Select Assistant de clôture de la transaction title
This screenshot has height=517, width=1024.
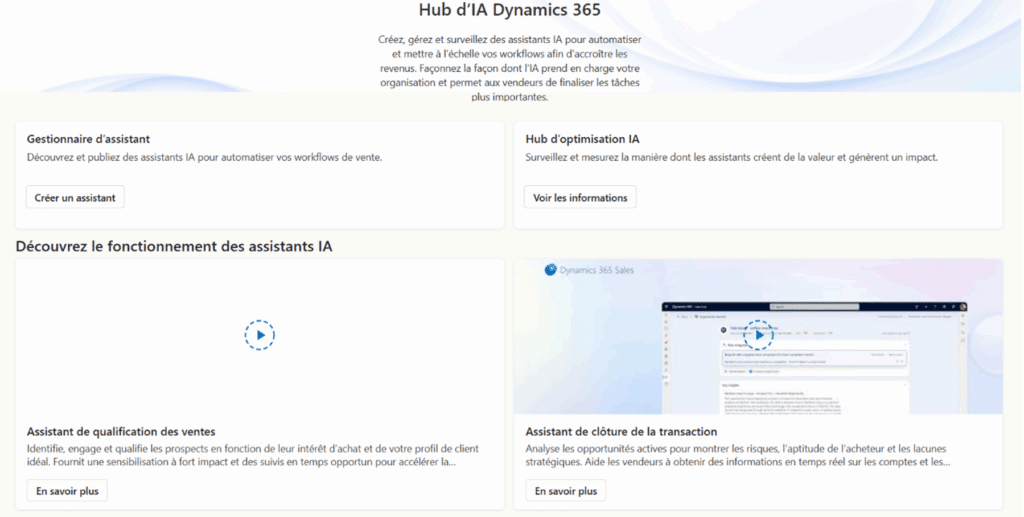[621, 431]
